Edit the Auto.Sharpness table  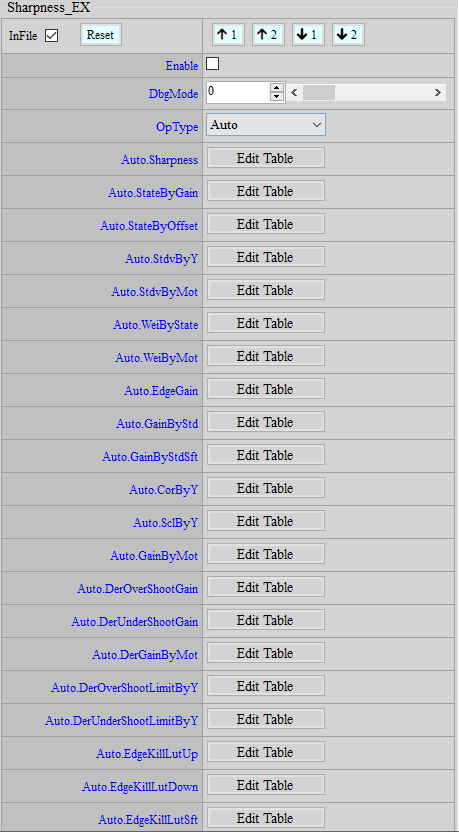266,159
